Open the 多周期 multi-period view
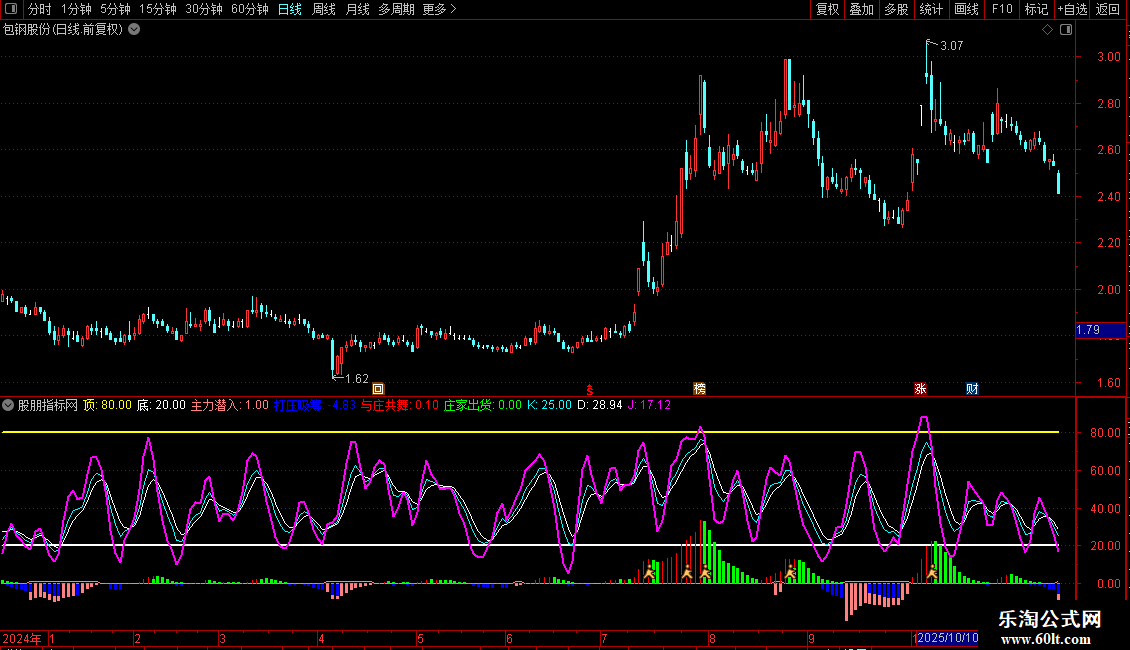The image size is (1130, 650). [396, 9]
